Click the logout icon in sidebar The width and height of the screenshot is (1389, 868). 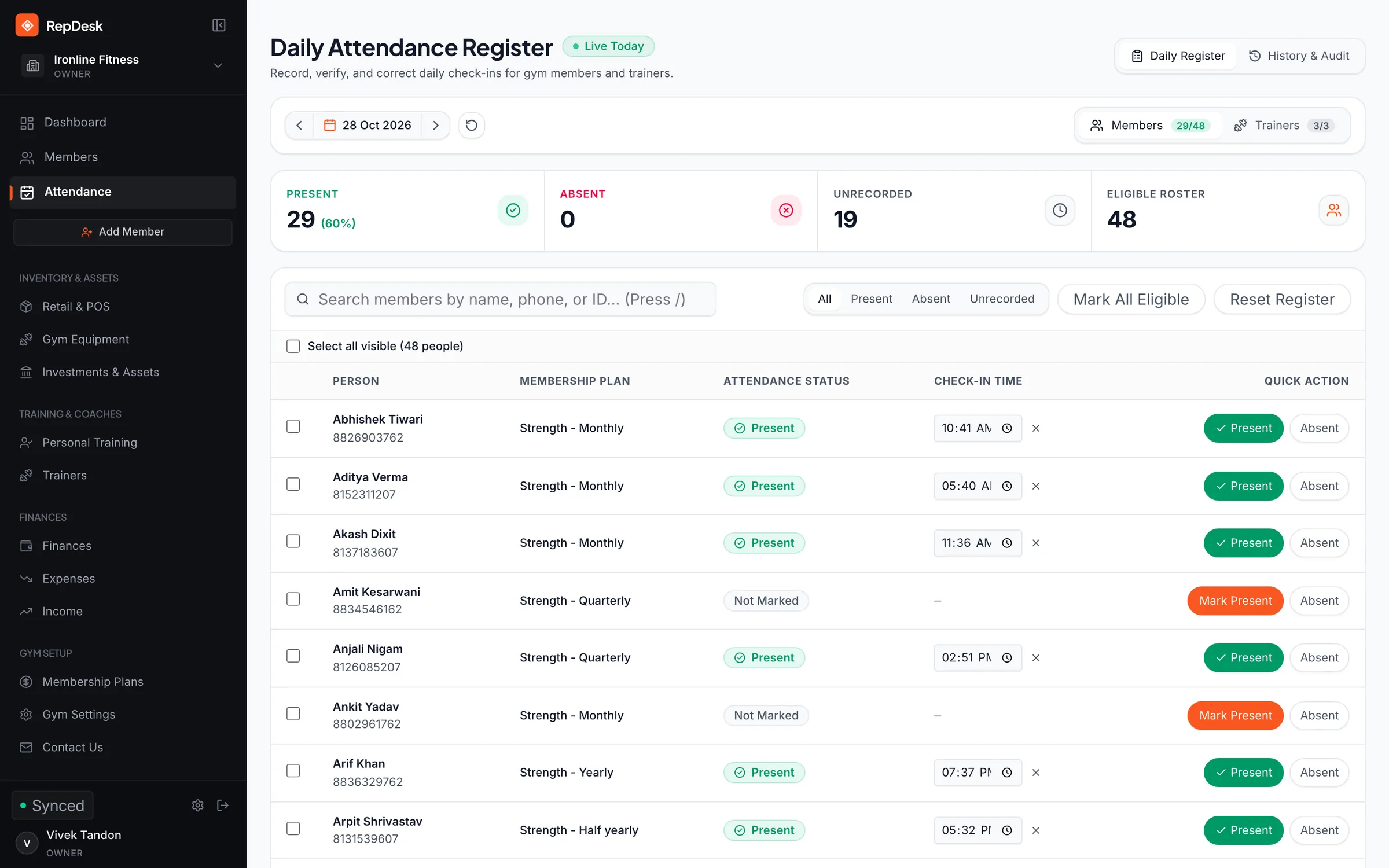(223, 806)
